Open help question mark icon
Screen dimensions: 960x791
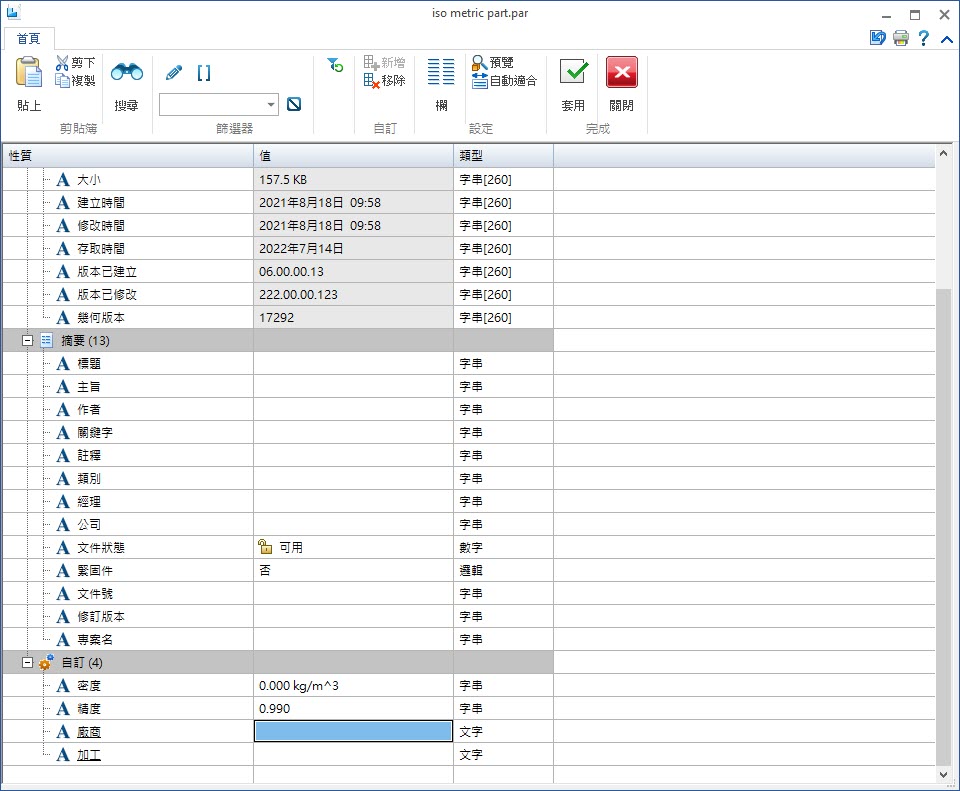coord(924,39)
